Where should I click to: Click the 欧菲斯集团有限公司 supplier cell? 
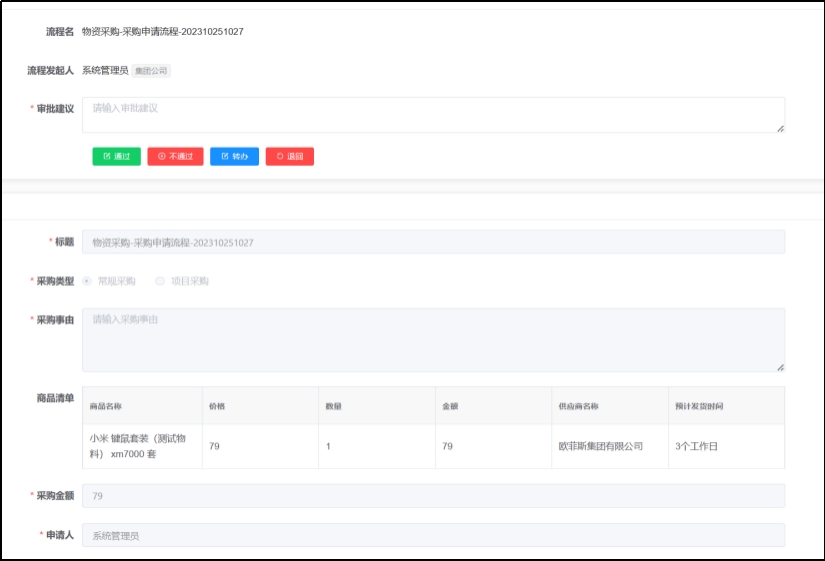600,446
